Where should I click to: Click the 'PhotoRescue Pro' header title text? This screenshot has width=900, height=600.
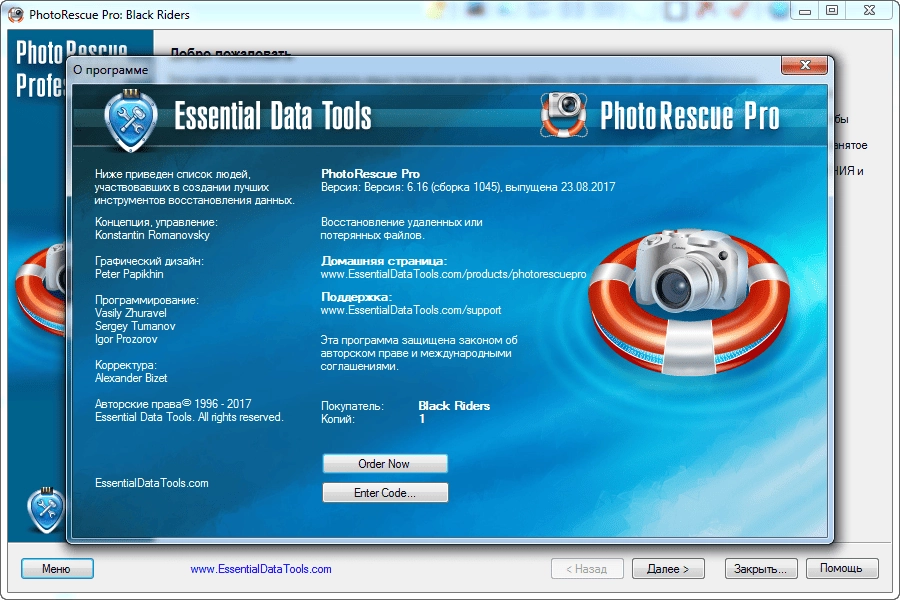click(690, 116)
